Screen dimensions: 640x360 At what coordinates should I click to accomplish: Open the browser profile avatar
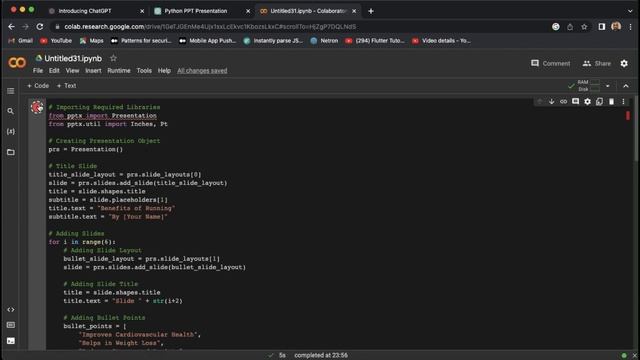[x=616, y=27]
